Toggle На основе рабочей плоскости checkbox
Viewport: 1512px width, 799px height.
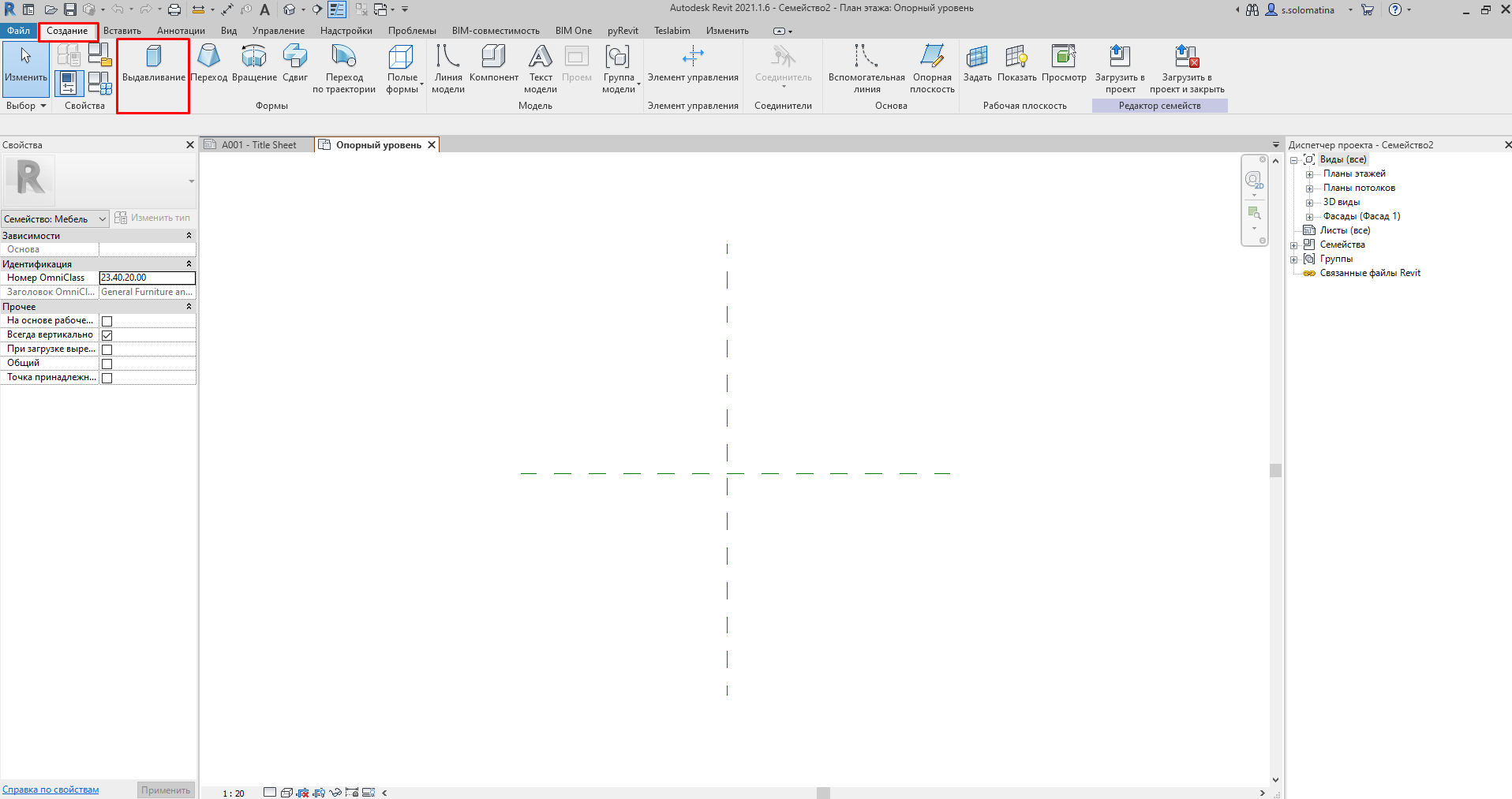point(107,321)
